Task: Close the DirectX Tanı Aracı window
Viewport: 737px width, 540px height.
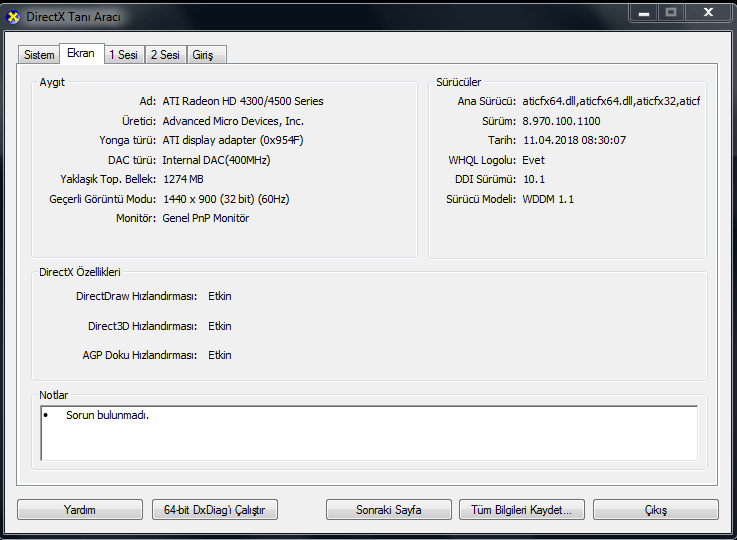Action: pos(708,13)
